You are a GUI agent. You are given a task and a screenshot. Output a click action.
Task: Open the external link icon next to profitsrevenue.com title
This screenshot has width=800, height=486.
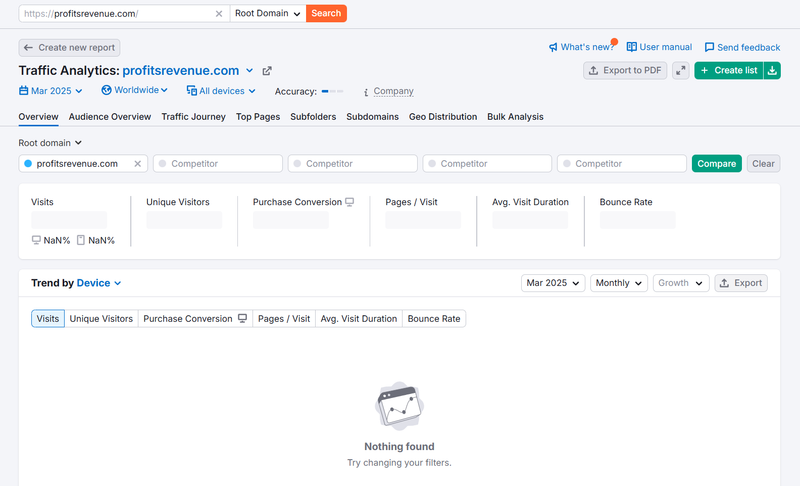tap(267, 71)
